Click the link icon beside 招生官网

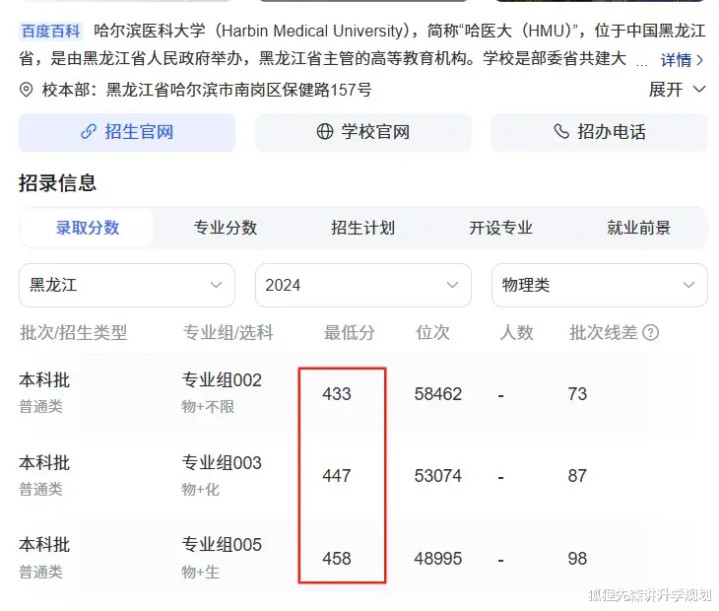[x=88, y=132]
